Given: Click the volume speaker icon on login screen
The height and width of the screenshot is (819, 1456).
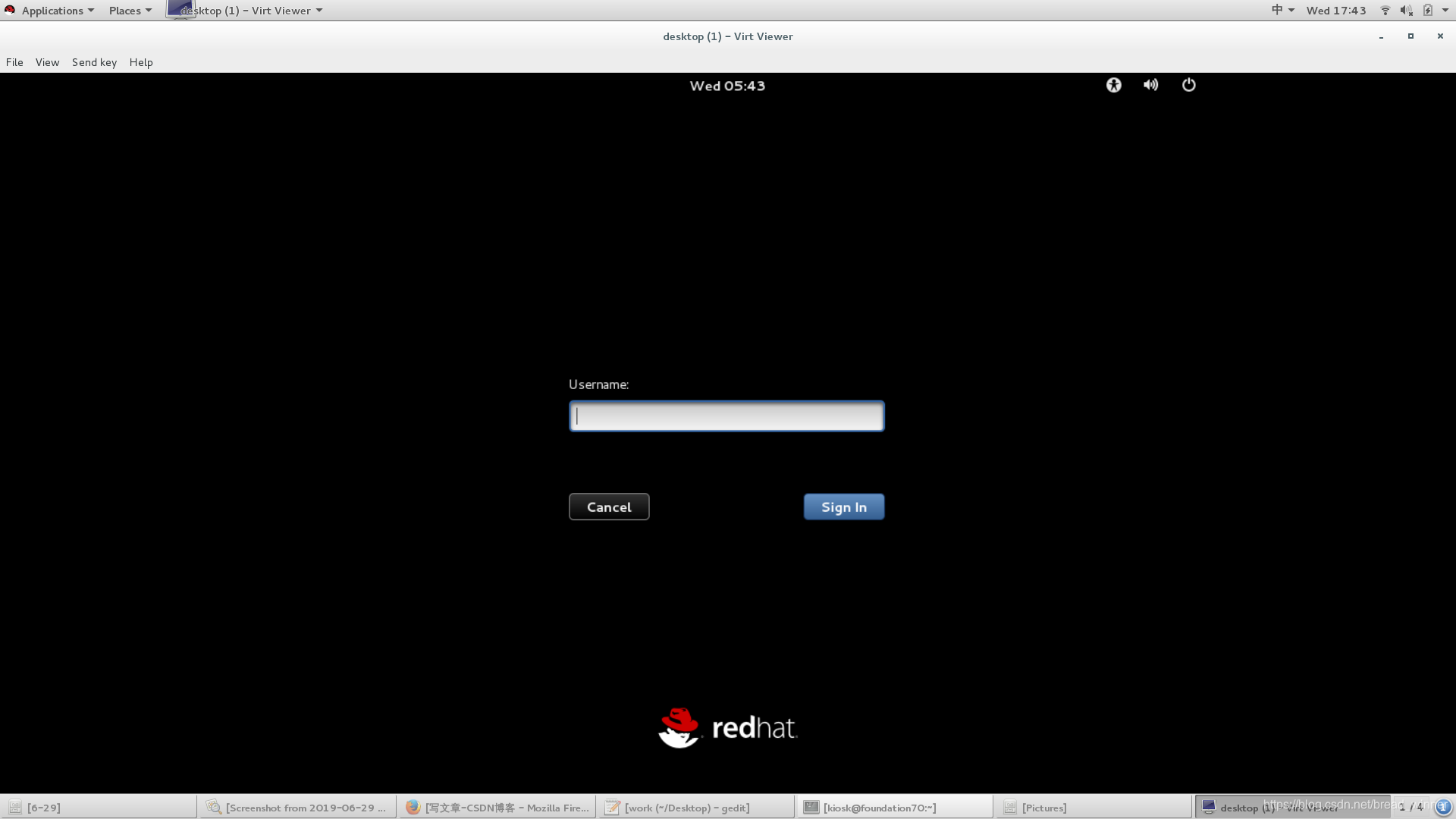Looking at the screenshot, I should (x=1150, y=85).
